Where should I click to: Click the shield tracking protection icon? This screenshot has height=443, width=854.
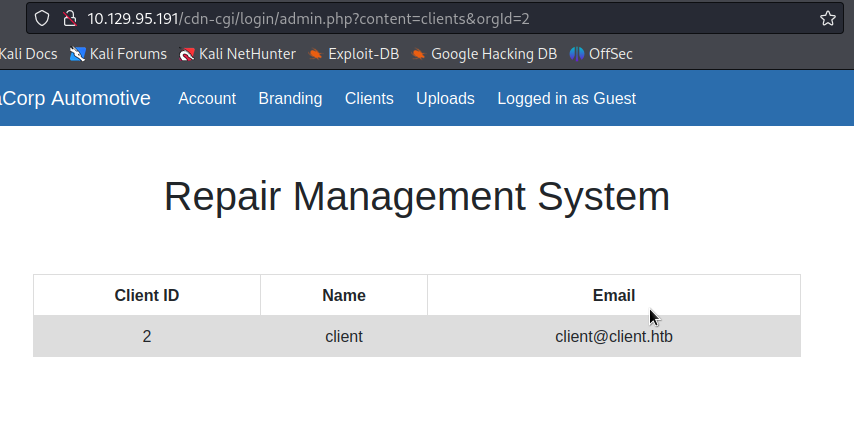point(42,18)
